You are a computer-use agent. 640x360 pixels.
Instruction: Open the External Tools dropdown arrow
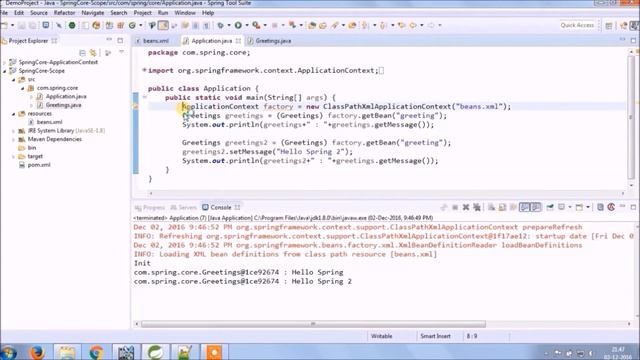265,25
